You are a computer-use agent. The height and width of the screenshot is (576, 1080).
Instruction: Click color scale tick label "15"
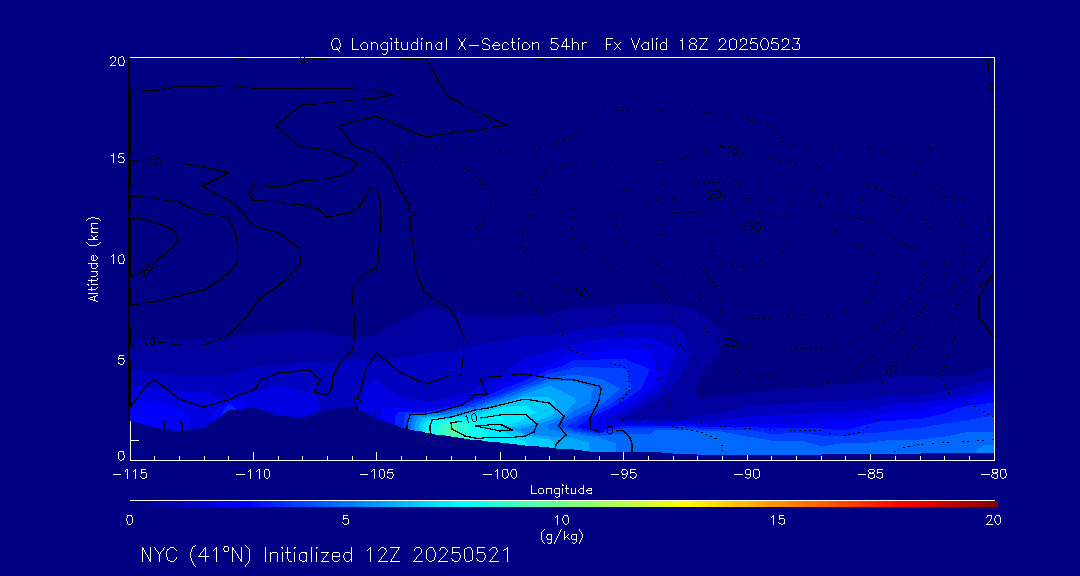(777, 521)
